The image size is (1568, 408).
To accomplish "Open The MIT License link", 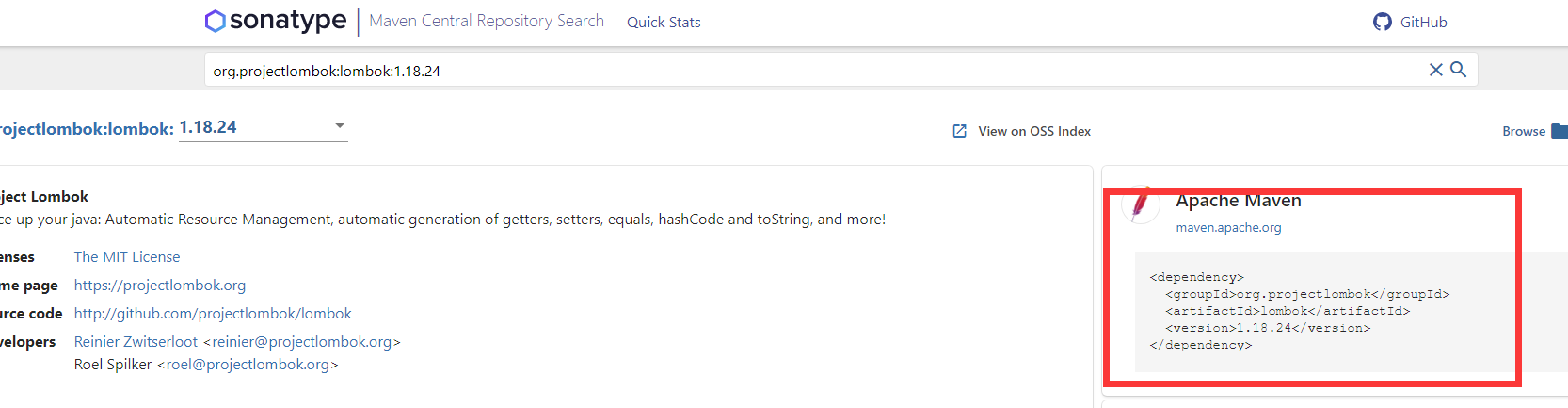I will pos(127,256).
